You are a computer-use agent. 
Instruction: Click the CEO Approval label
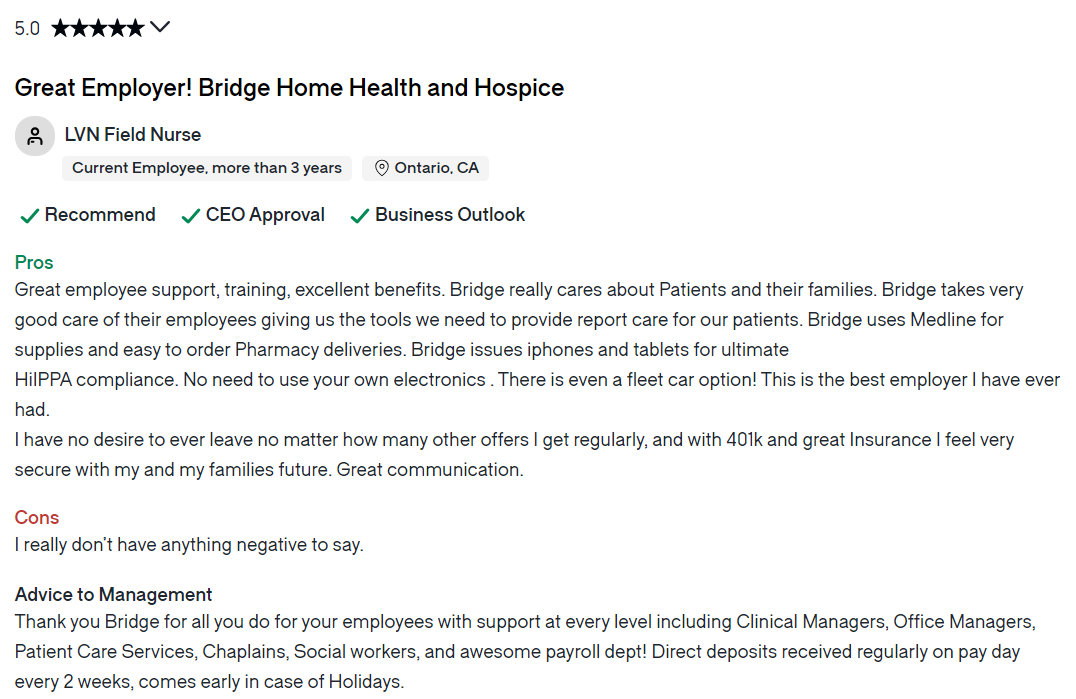coord(265,215)
